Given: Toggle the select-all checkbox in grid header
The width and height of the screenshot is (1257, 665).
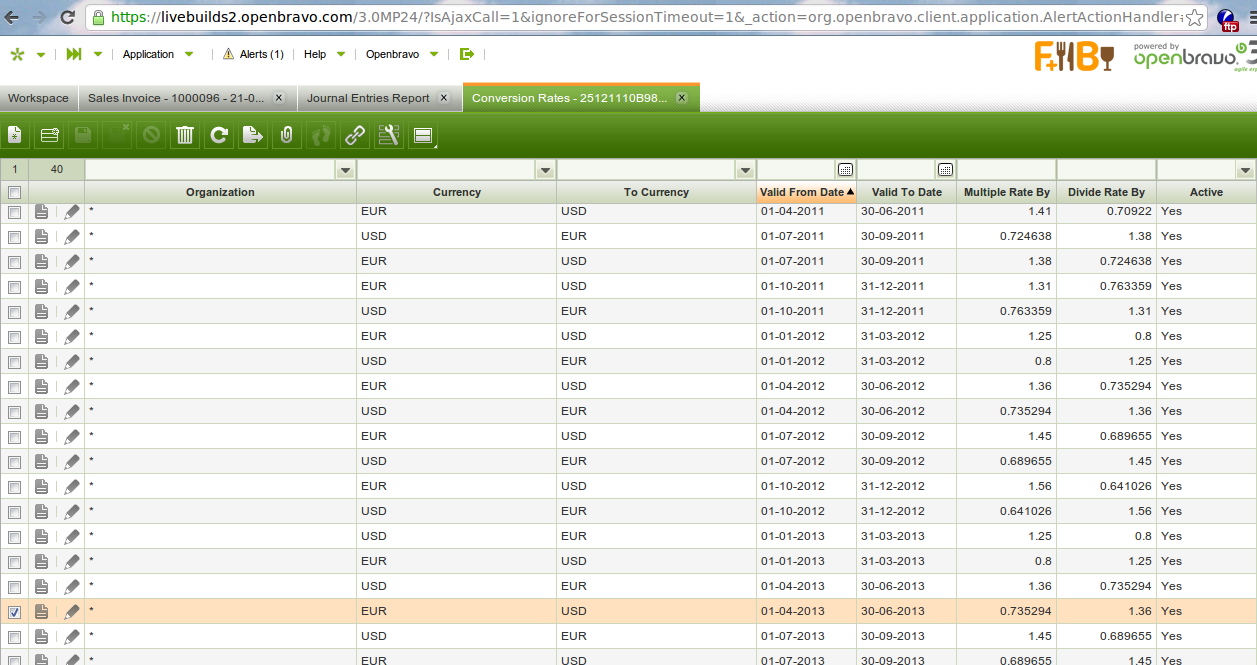Looking at the screenshot, I should [x=14, y=192].
